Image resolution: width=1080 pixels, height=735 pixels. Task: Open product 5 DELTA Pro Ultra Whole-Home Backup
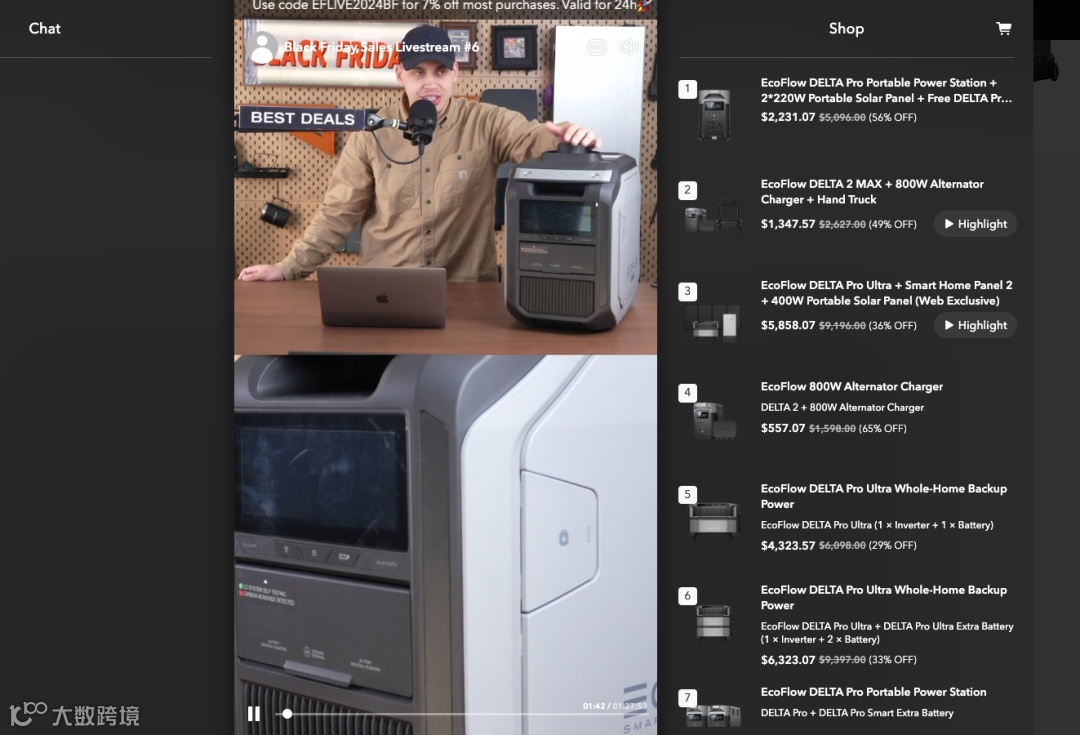coord(884,496)
